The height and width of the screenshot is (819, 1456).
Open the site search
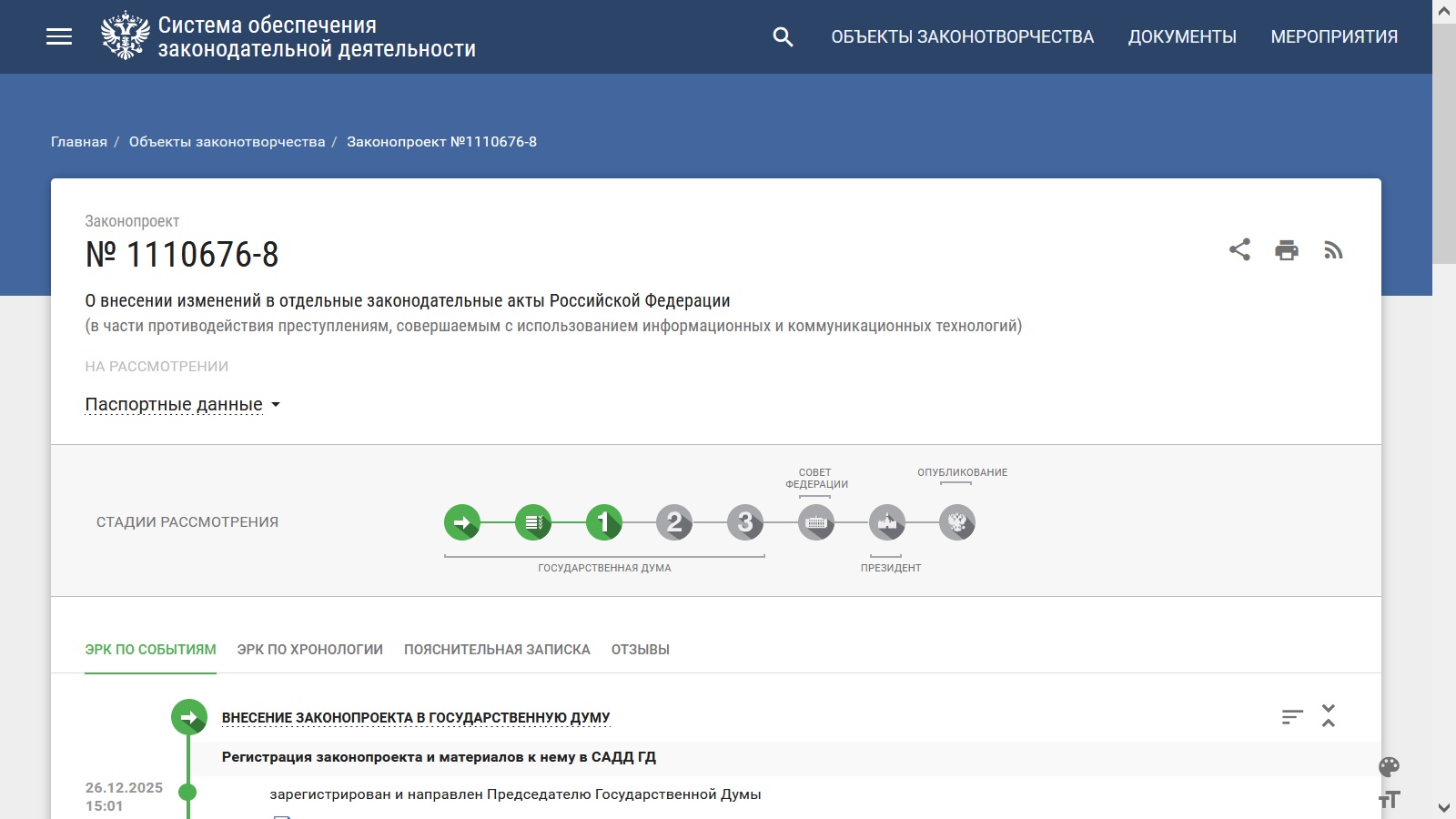pyautogui.click(x=783, y=36)
